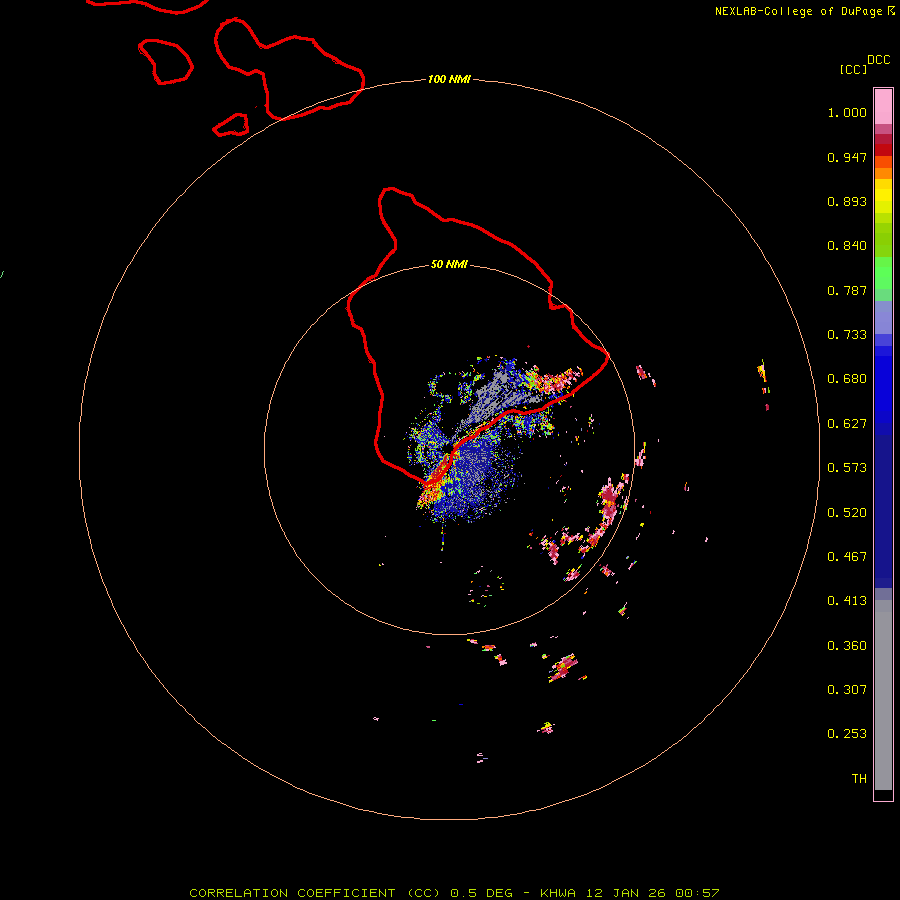Viewport: 900px width, 900px height.
Task: Select the 0.360 scale value
Action: click(847, 646)
